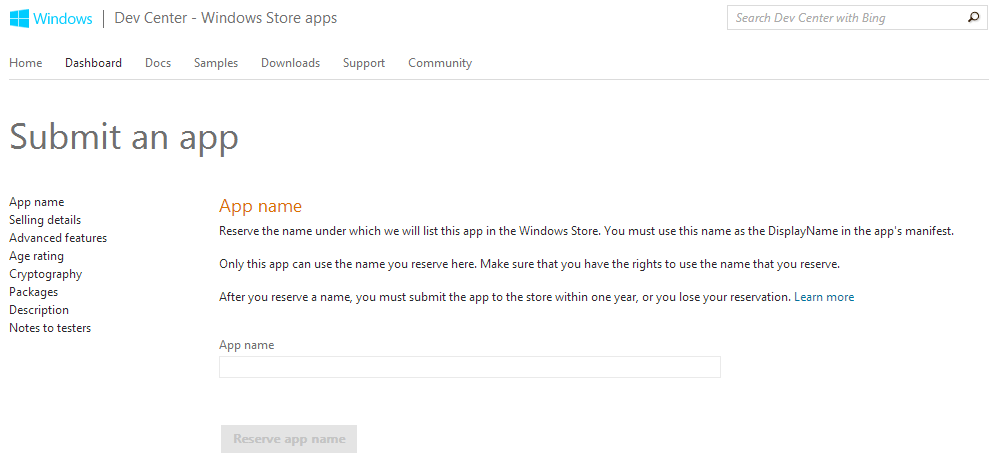Open the Dashboard menu item
The height and width of the screenshot is (474, 999).
point(93,63)
